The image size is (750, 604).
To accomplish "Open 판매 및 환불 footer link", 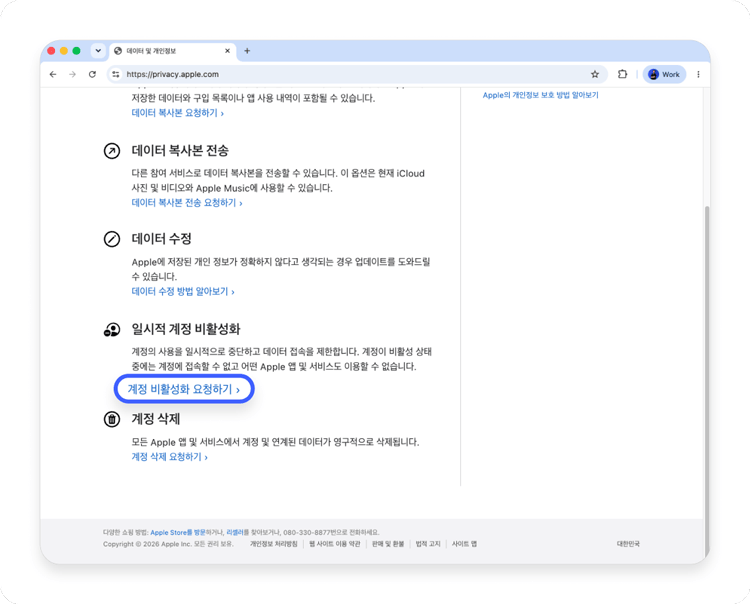I will (388, 544).
